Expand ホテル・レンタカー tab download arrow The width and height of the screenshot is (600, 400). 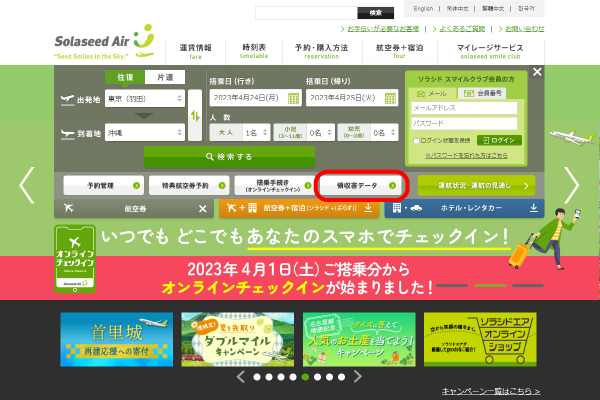[x=533, y=208]
